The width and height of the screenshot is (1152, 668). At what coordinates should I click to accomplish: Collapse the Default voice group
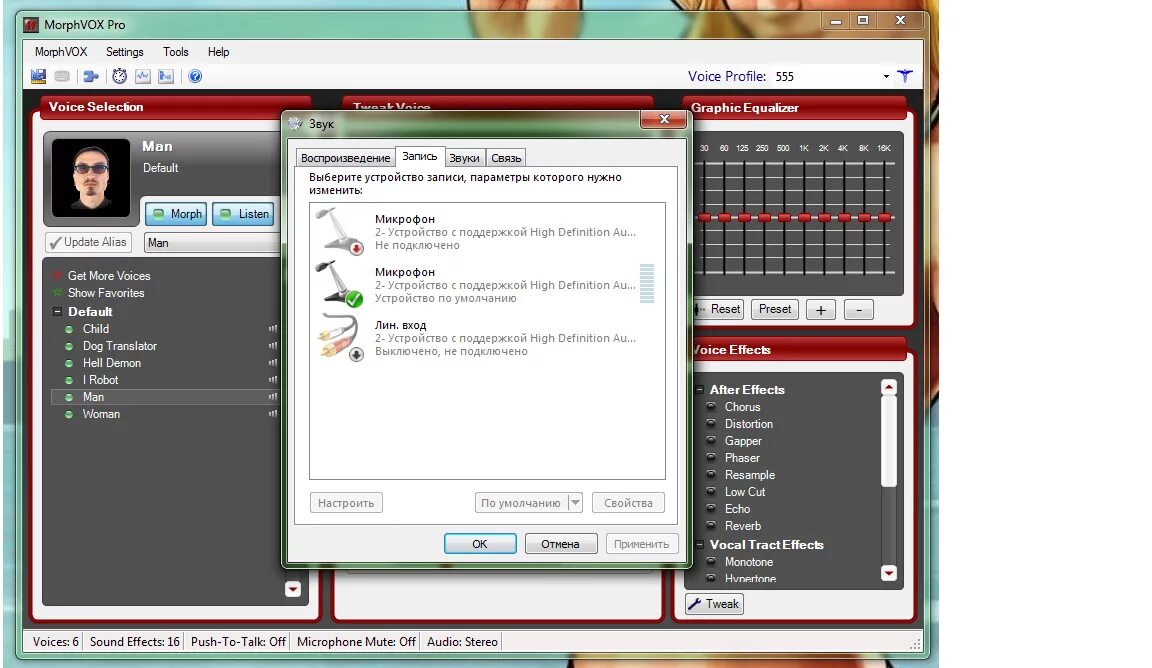[x=57, y=312]
